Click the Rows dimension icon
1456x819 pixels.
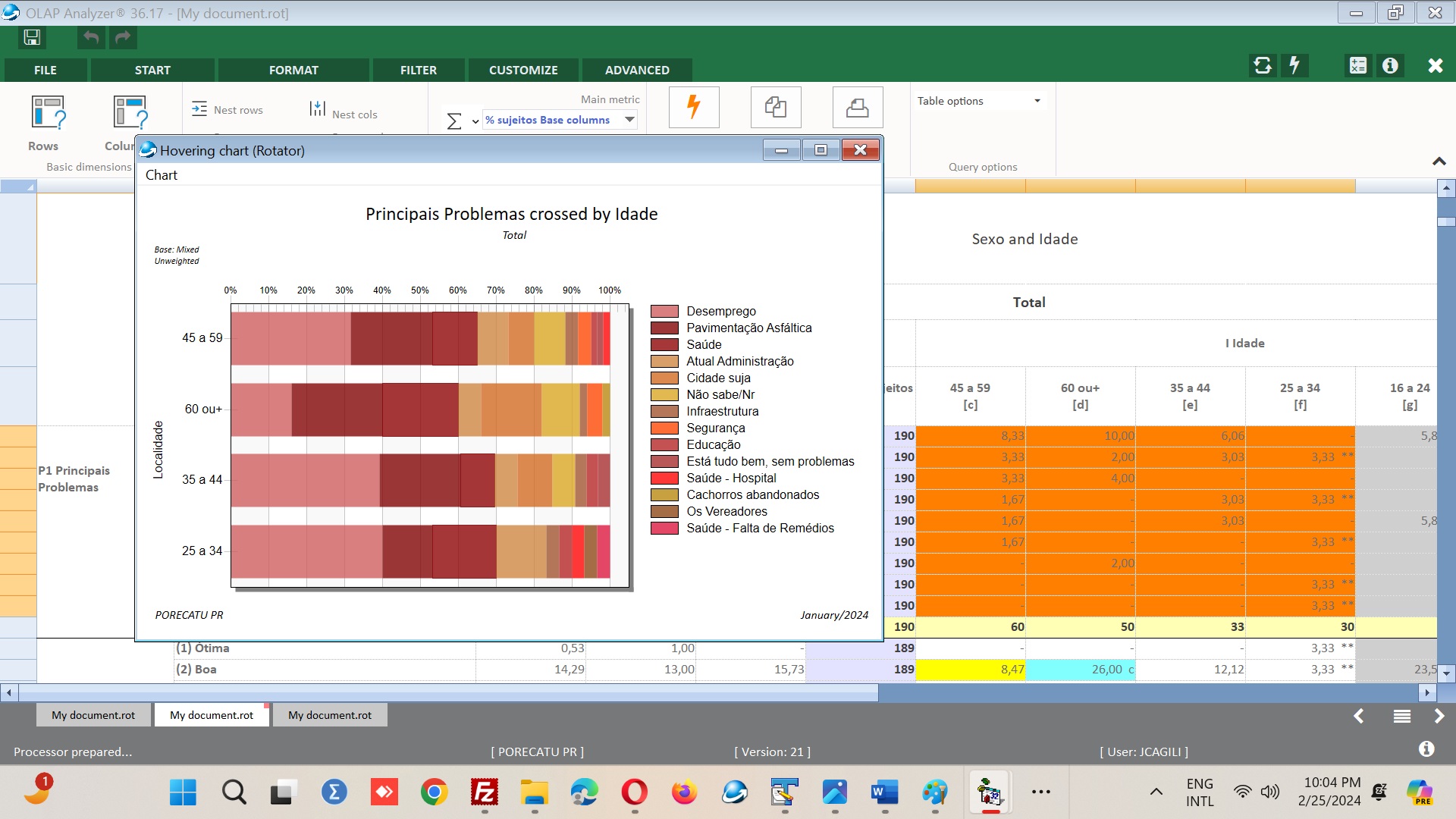pyautogui.click(x=48, y=112)
